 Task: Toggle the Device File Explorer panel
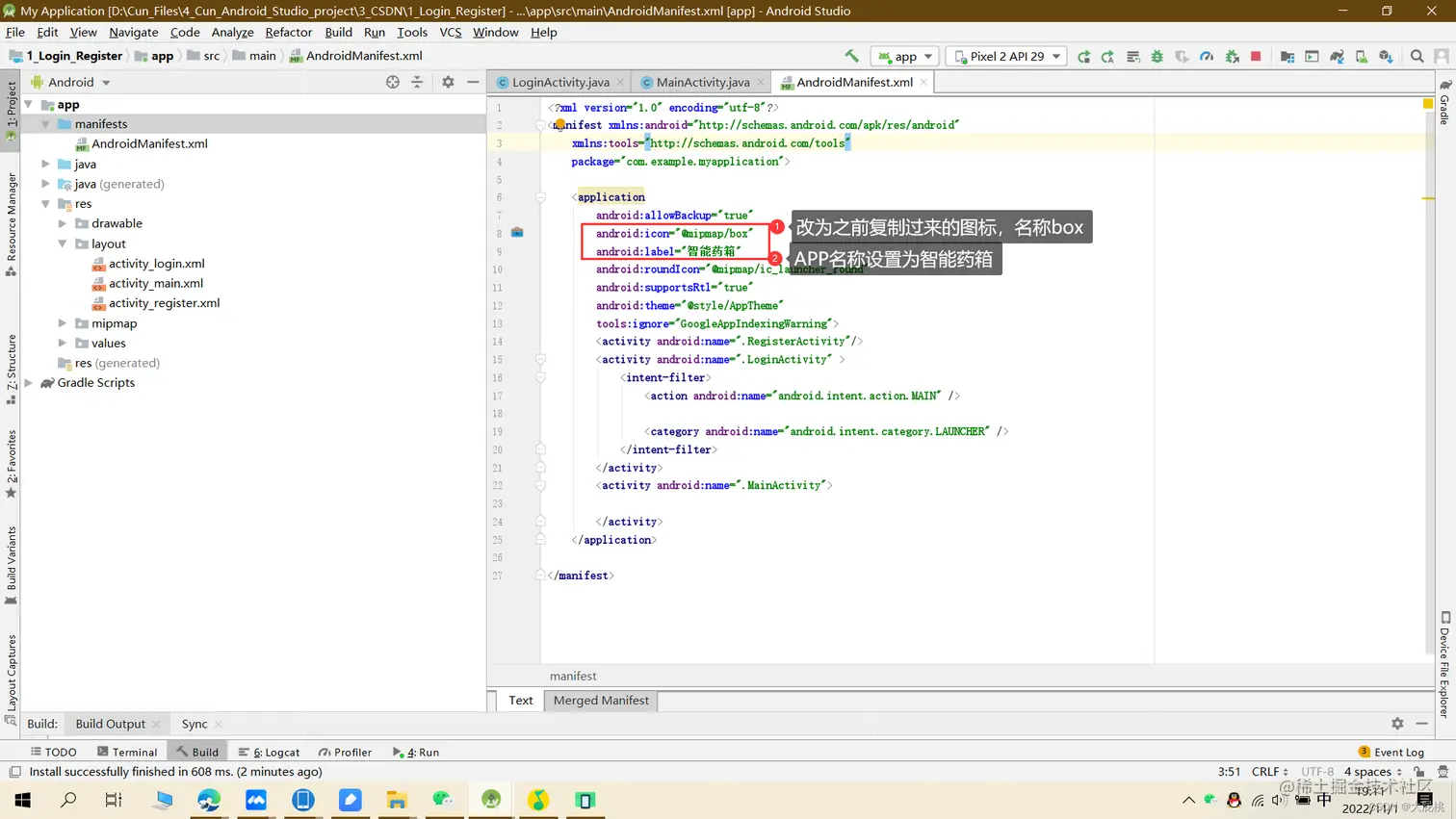(1444, 666)
